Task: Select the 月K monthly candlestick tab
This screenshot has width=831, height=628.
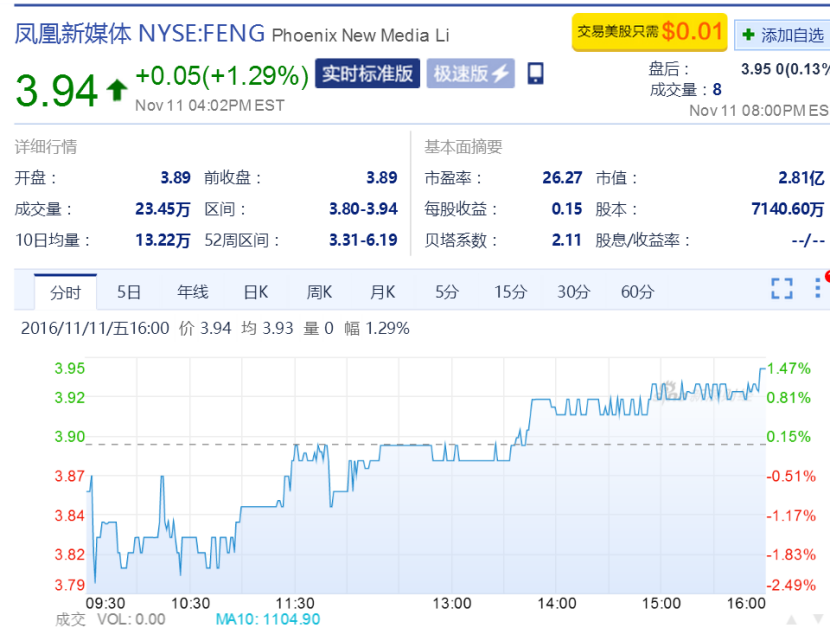Action: (x=382, y=292)
